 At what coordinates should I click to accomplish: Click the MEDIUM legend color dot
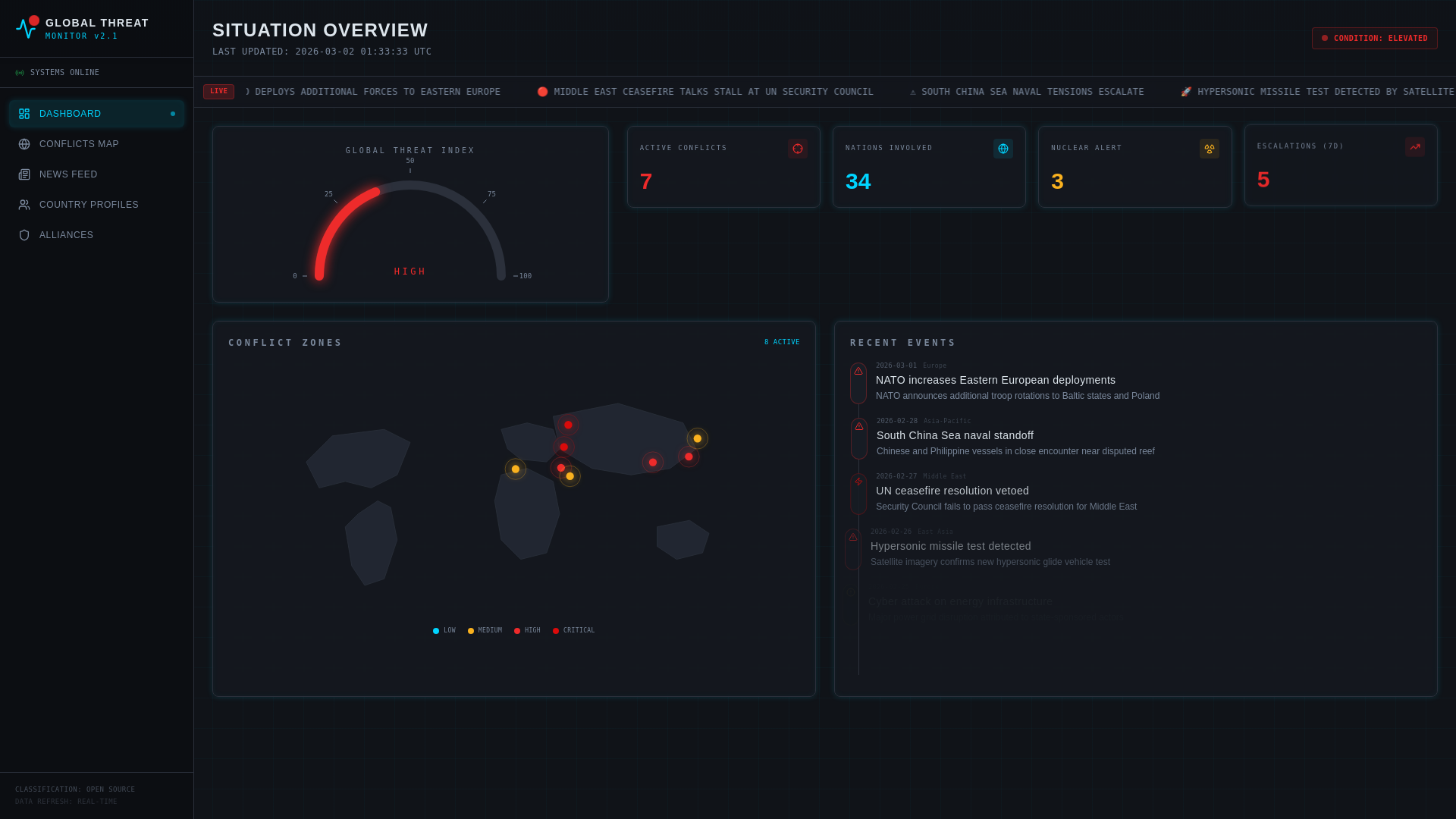(471, 631)
